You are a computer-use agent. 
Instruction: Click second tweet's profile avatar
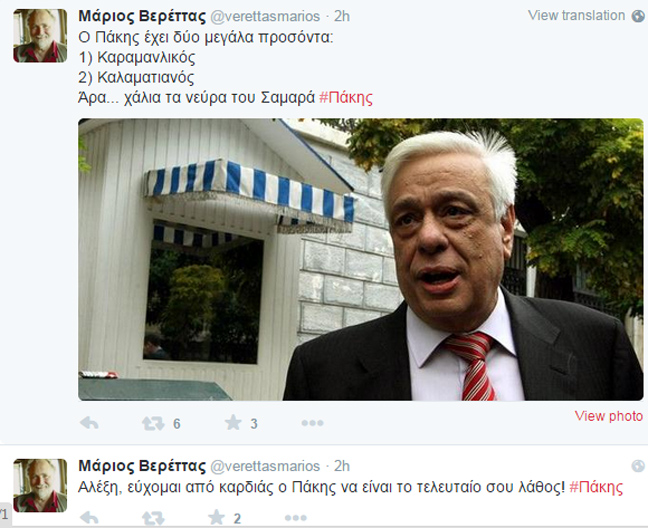click(x=40, y=485)
